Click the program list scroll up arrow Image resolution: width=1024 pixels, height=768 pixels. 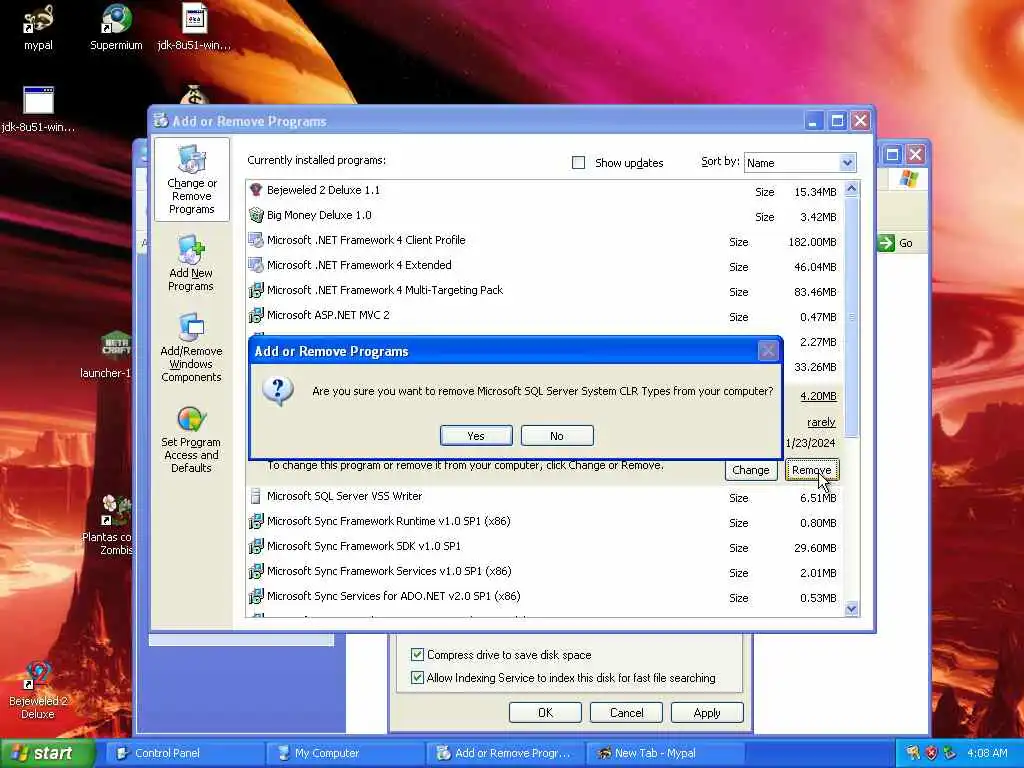pos(852,189)
